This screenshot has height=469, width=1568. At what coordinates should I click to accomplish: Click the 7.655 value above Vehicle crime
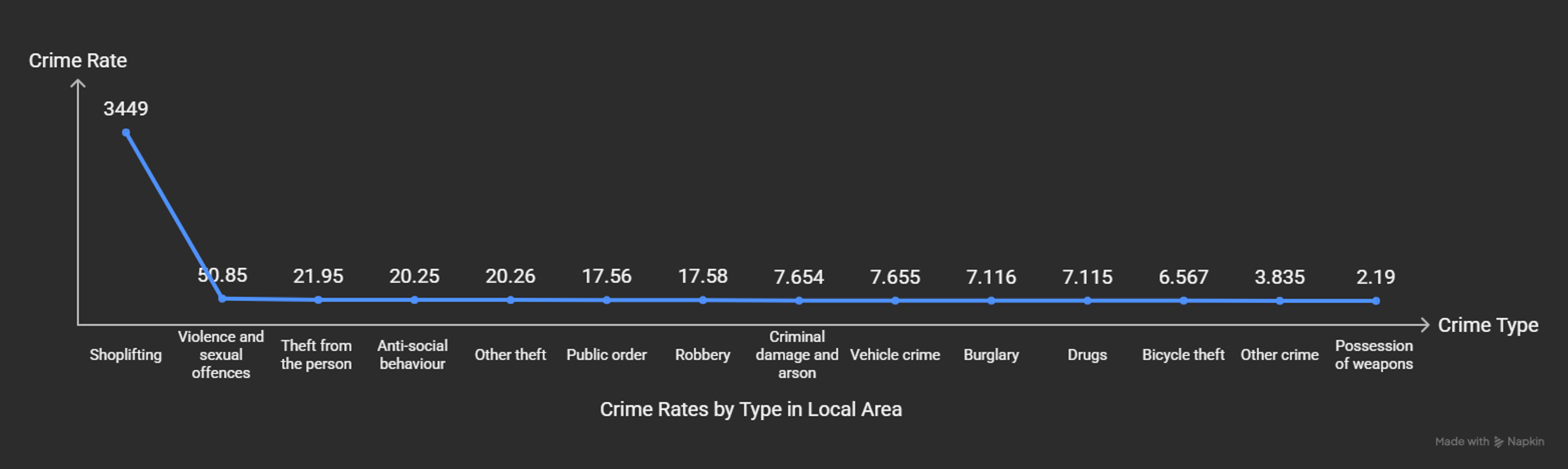(895, 277)
